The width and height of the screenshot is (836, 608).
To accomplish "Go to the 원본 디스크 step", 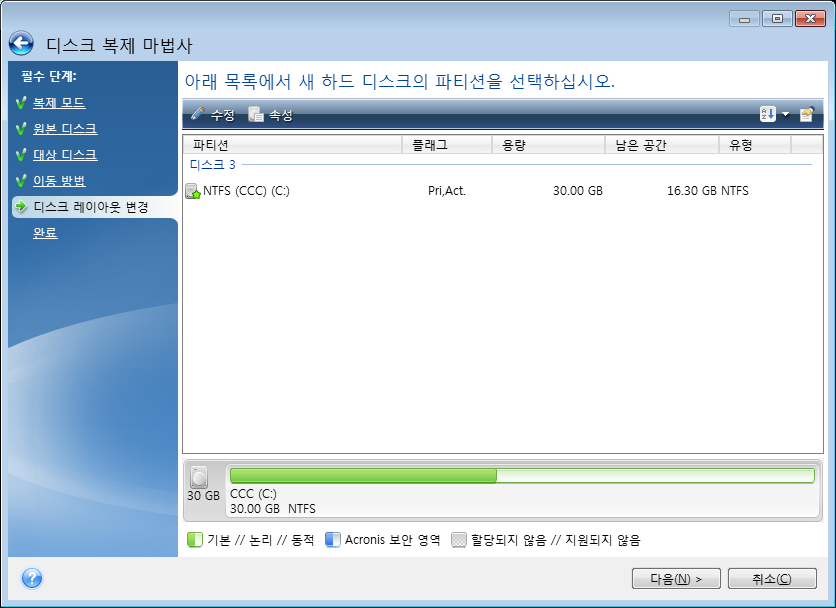I will pos(65,129).
